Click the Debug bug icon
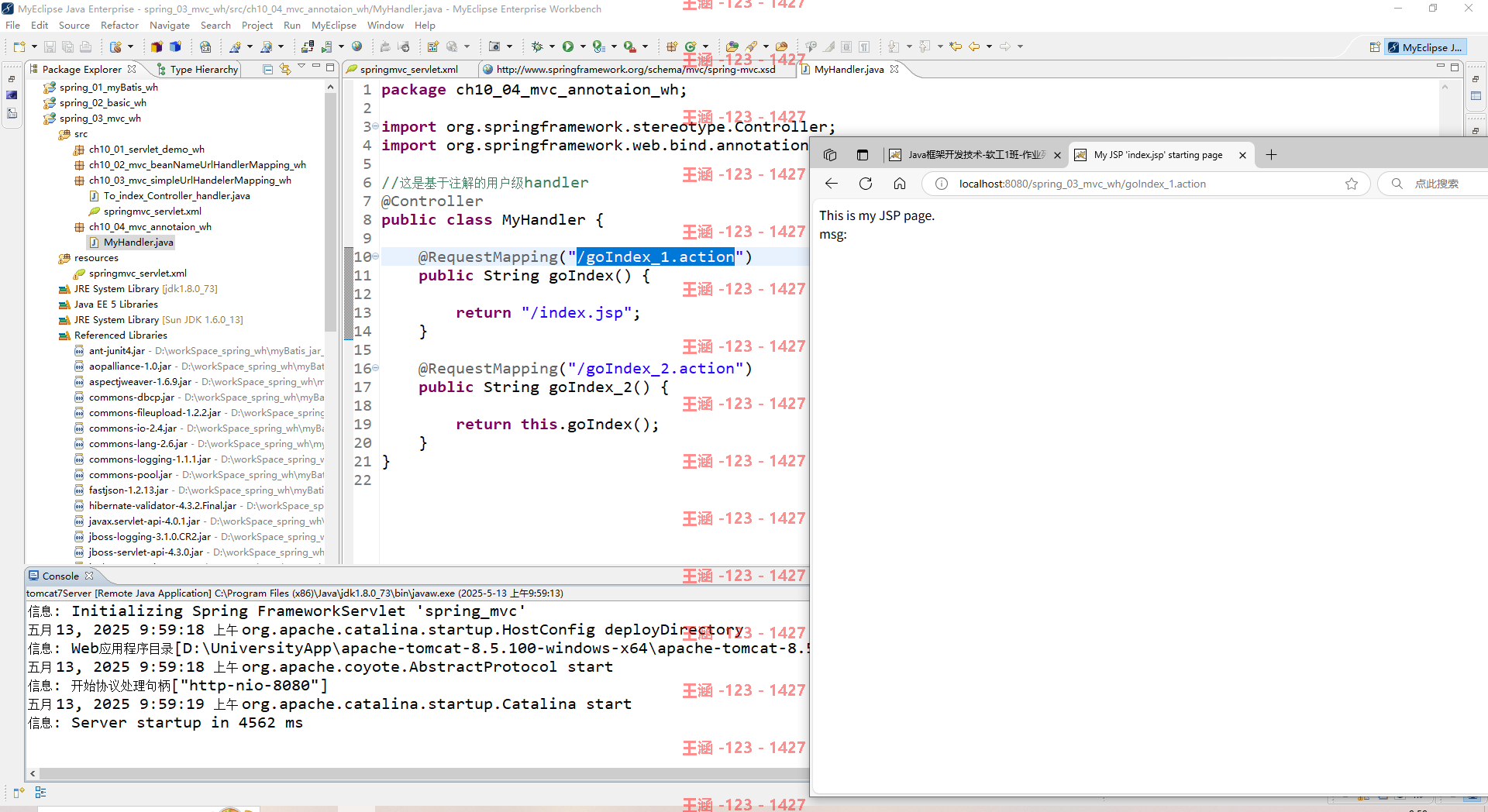 point(537,46)
